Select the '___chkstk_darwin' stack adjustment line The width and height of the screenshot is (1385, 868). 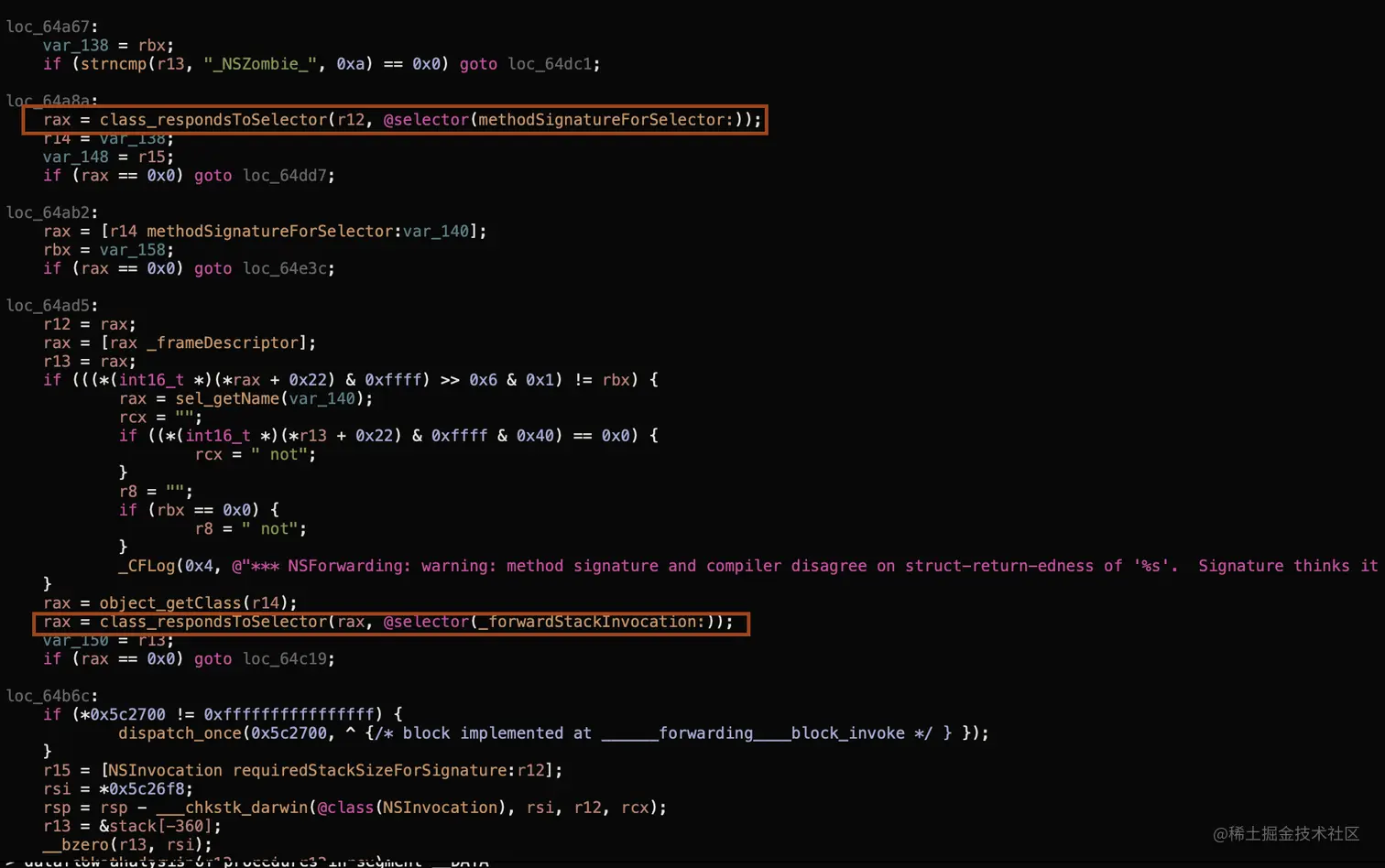click(354, 808)
